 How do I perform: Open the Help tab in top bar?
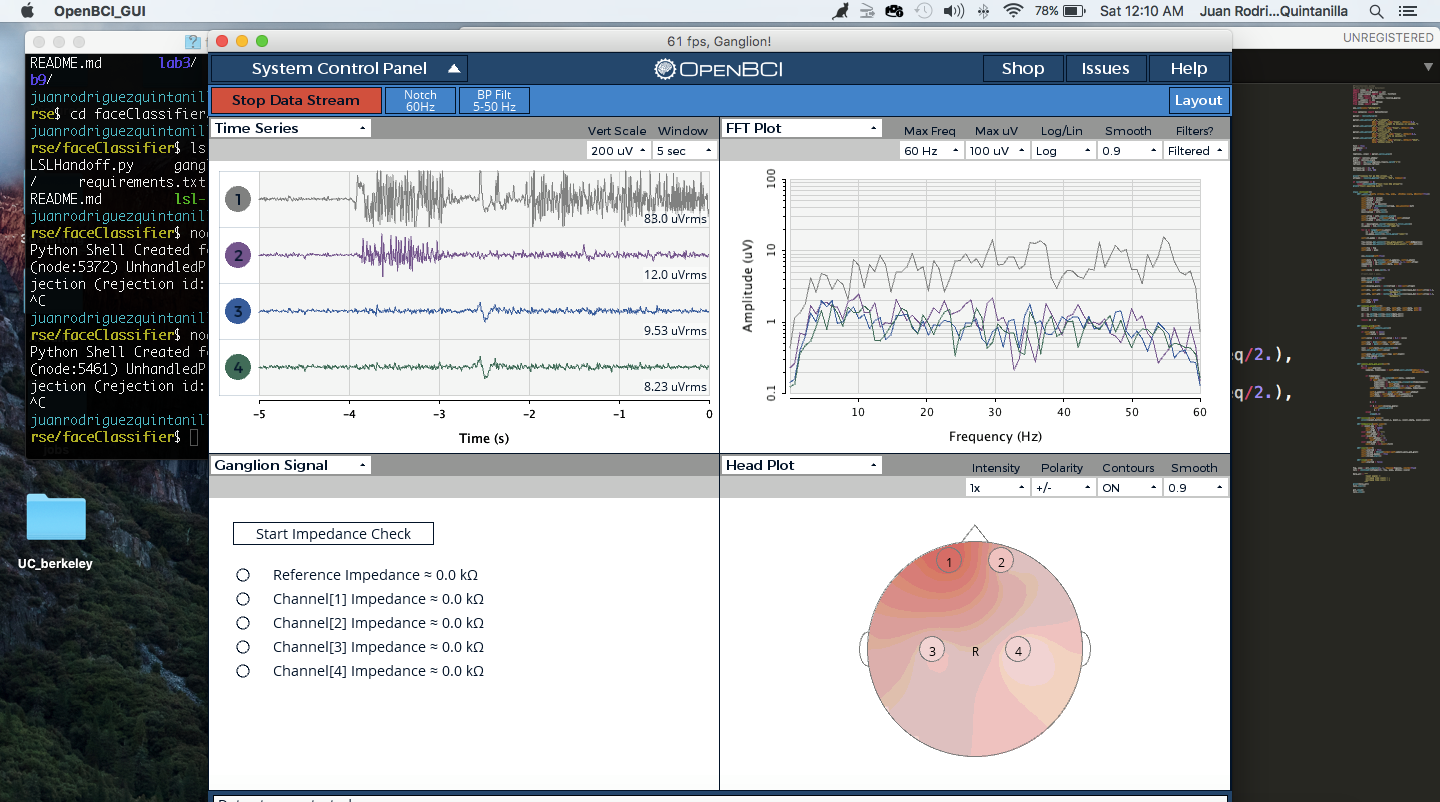[x=1188, y=69]
